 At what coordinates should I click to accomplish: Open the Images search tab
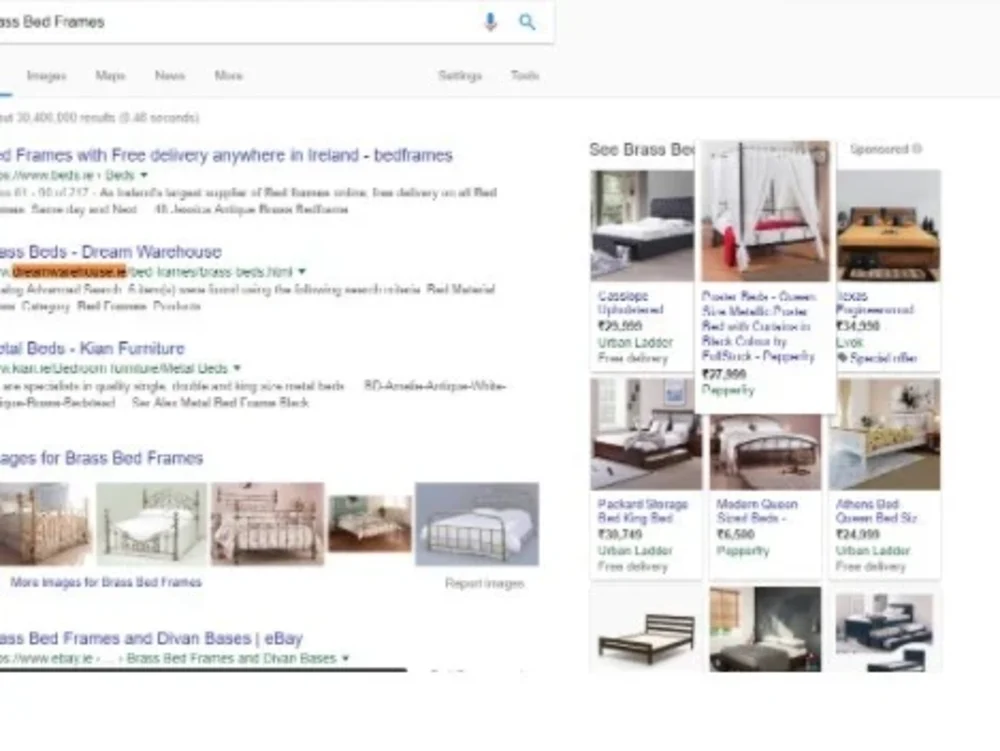(46, 76)
